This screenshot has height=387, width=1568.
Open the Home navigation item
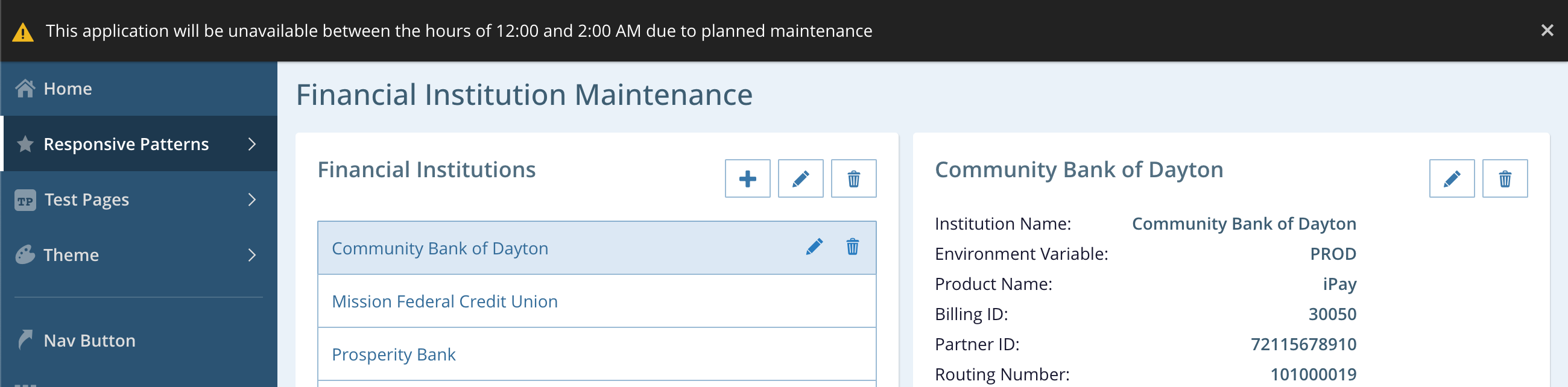point(68,89)
